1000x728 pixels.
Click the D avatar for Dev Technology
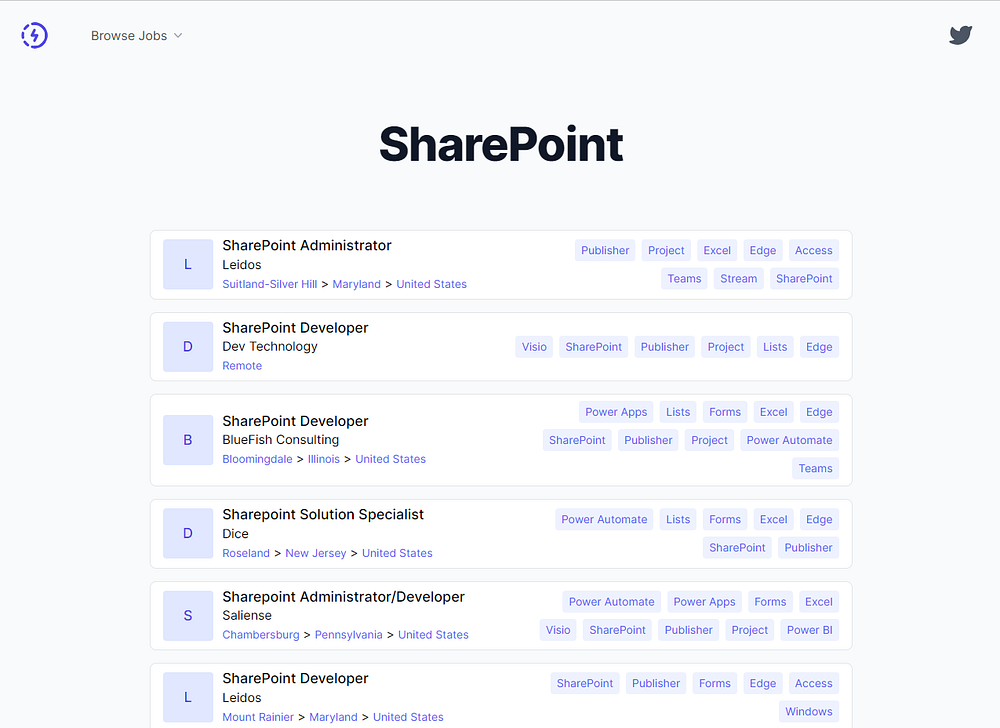pyautogui.click(x=188, y=347)
